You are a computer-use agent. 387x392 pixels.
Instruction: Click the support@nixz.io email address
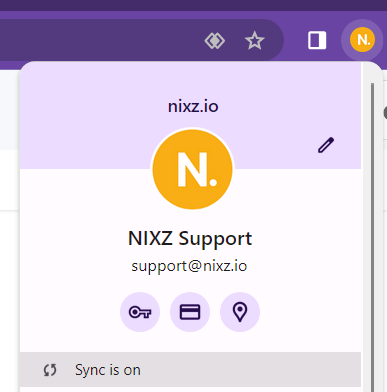[x=189, y=266]
